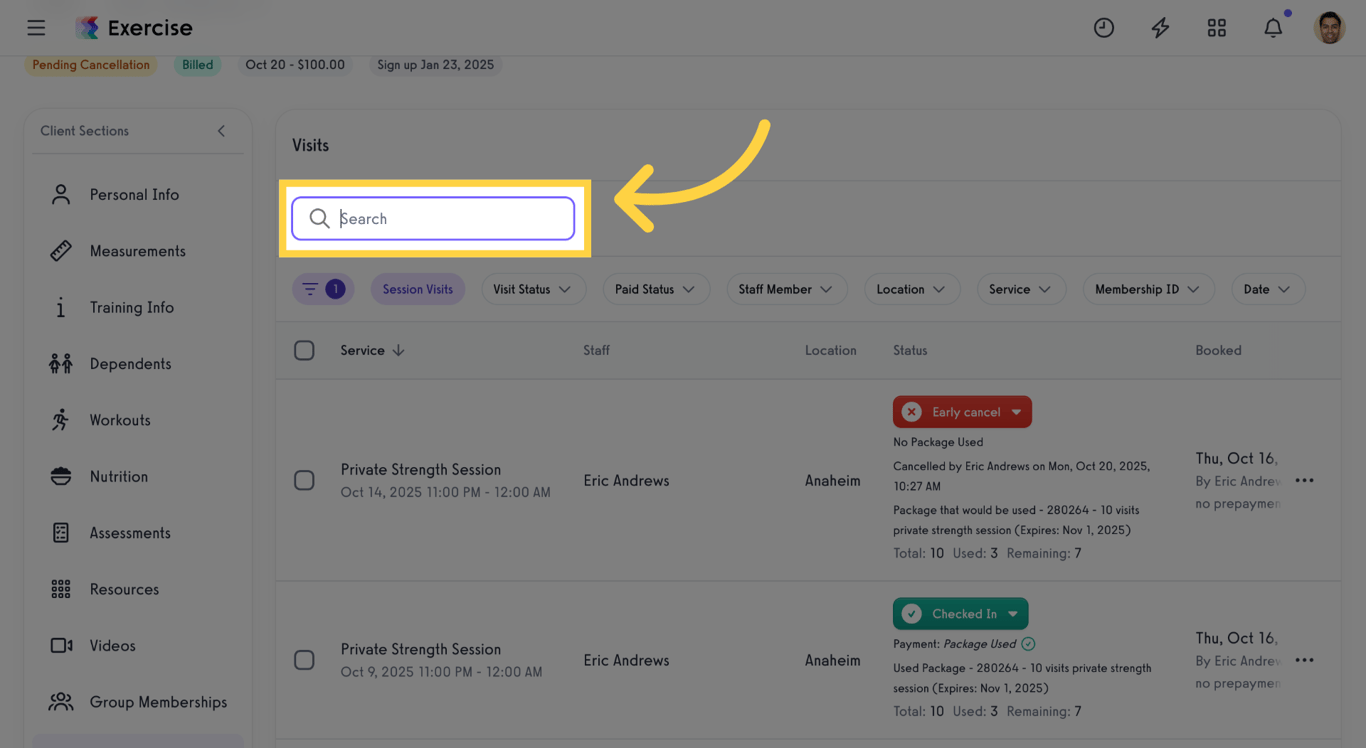Open the filters icon showing one active filter

click(x=322, y=289)
